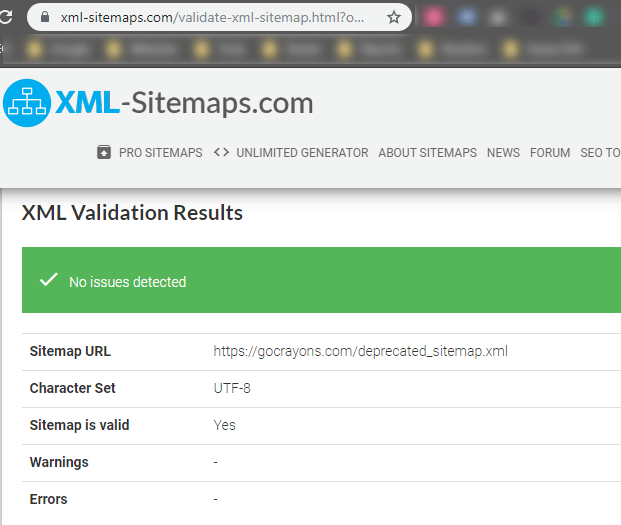Screen dimensions: 621x525
Task: Click the address bar URL text
Action: click(212, 17)
